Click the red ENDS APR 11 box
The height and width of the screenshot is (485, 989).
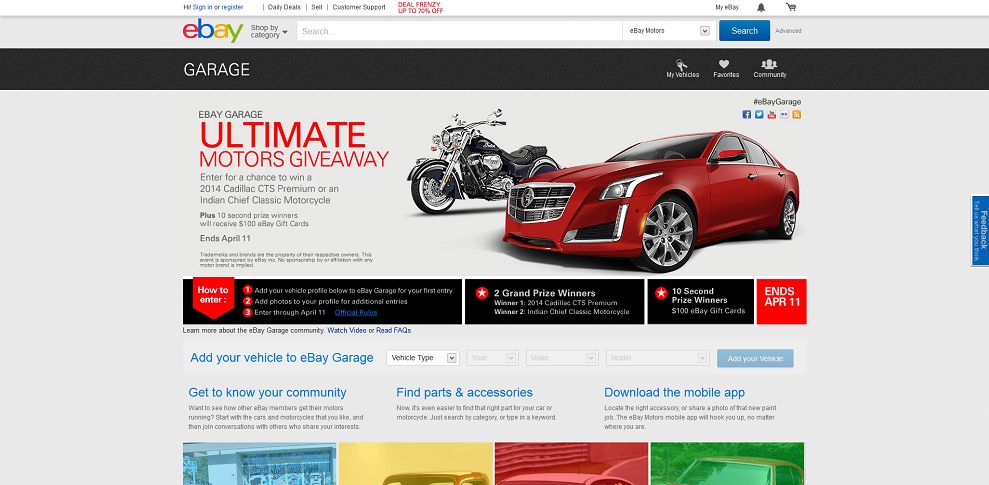point(781,301)
